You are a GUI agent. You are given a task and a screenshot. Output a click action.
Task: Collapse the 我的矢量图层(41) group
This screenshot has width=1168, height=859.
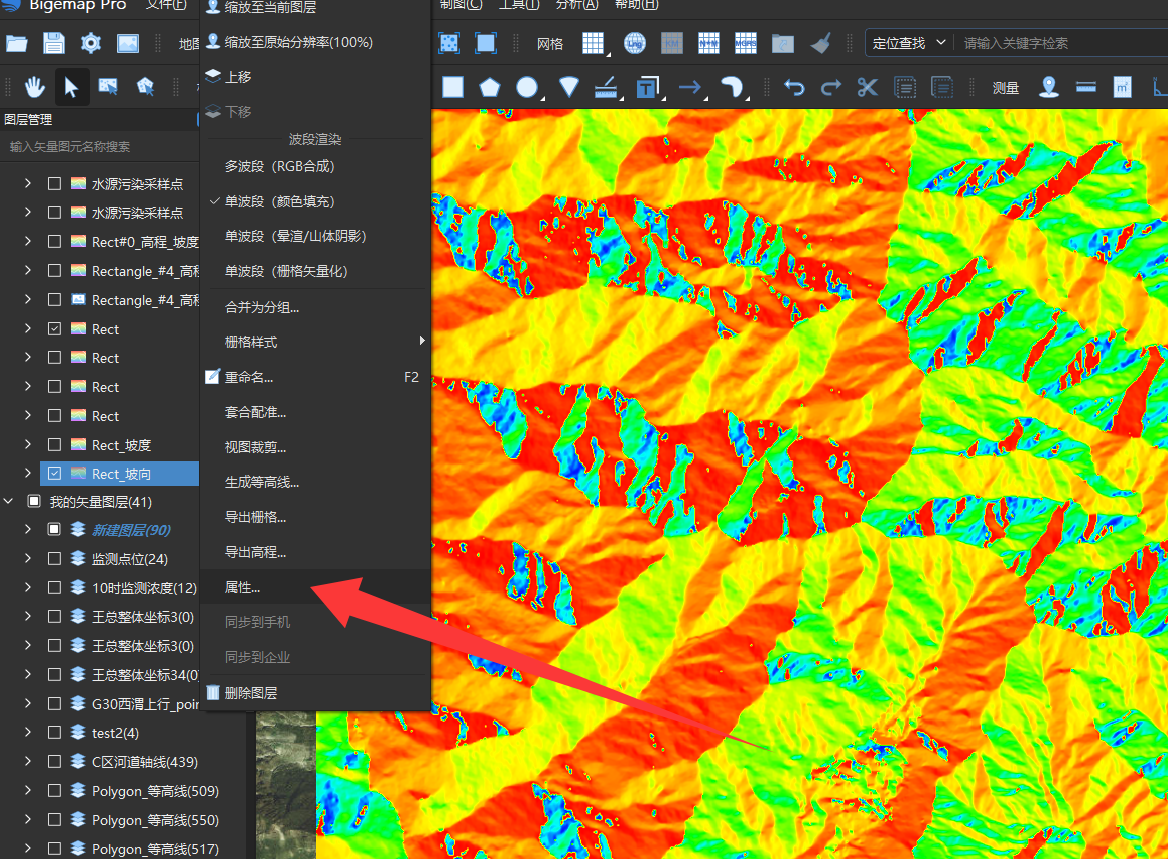[x=9, y=501]
